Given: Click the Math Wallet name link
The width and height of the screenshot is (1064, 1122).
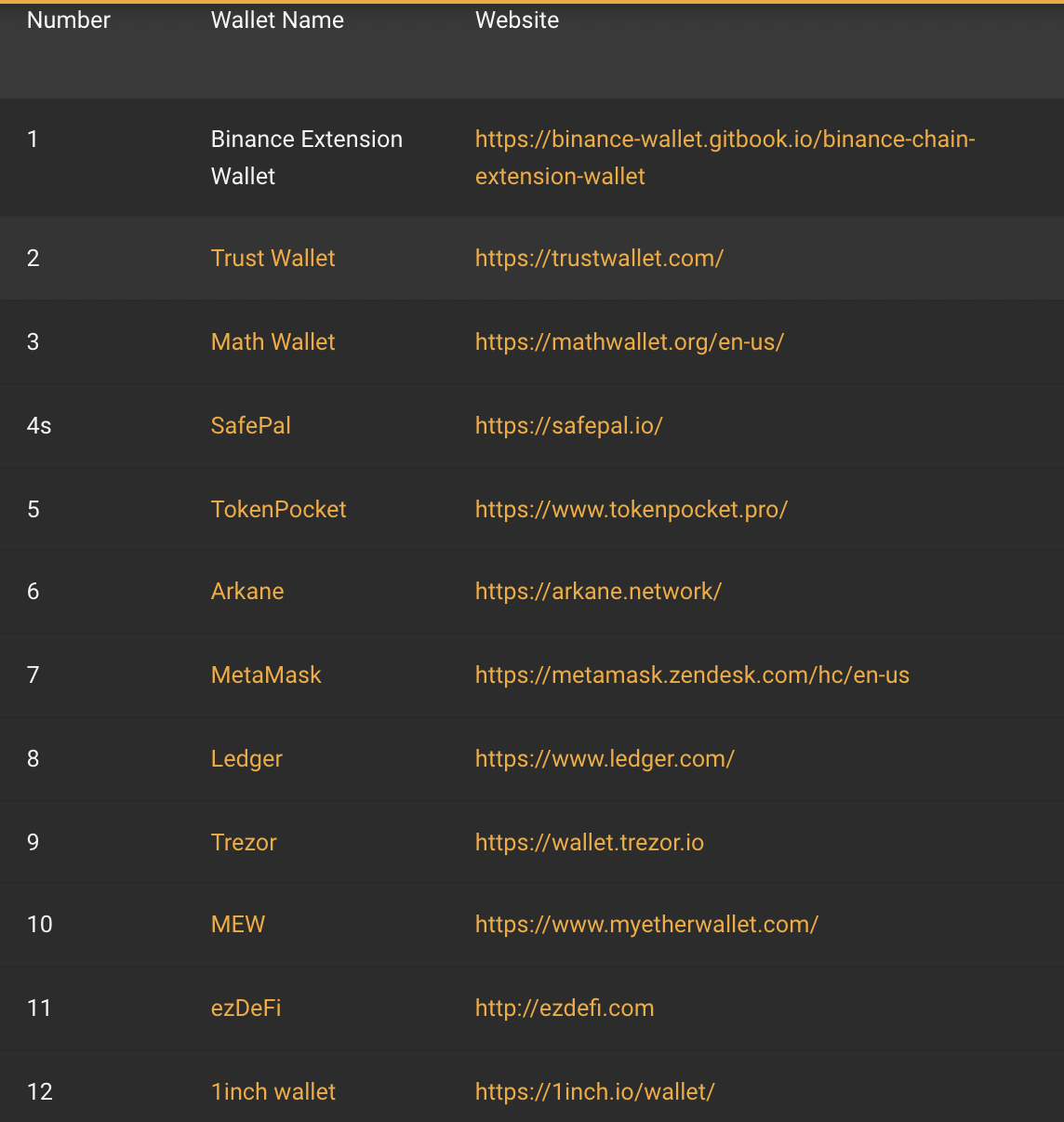Looking at the screenshot, I should pyautogui.click(x=273, y=341).
